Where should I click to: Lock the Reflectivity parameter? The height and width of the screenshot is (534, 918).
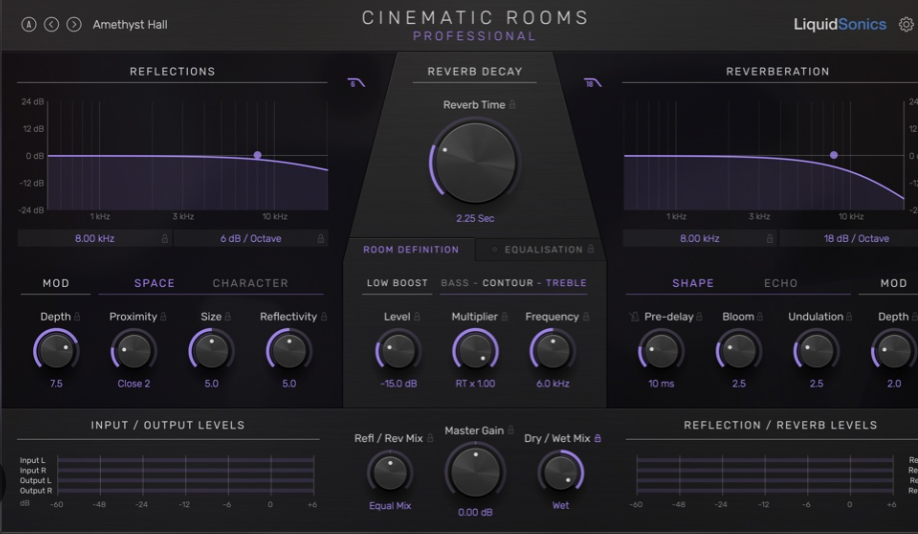click(324, 316)
